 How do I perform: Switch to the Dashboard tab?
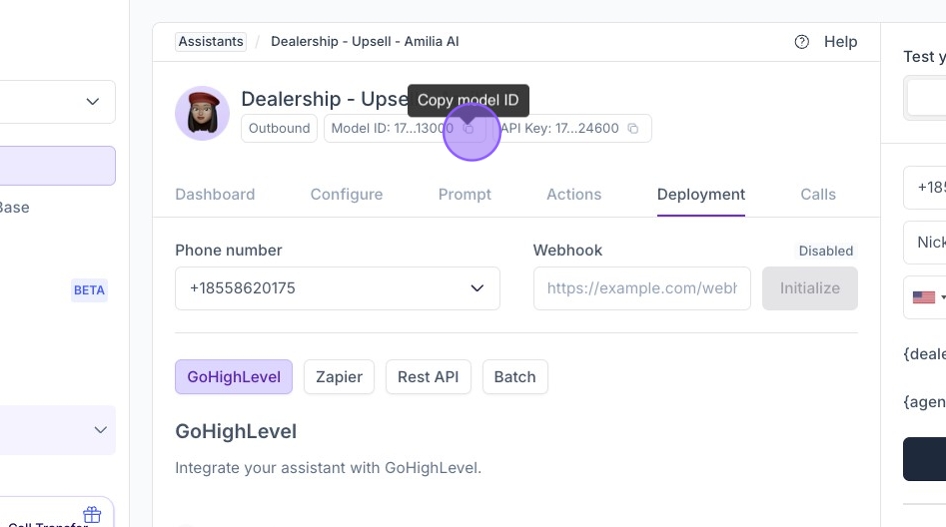[215, 194]
